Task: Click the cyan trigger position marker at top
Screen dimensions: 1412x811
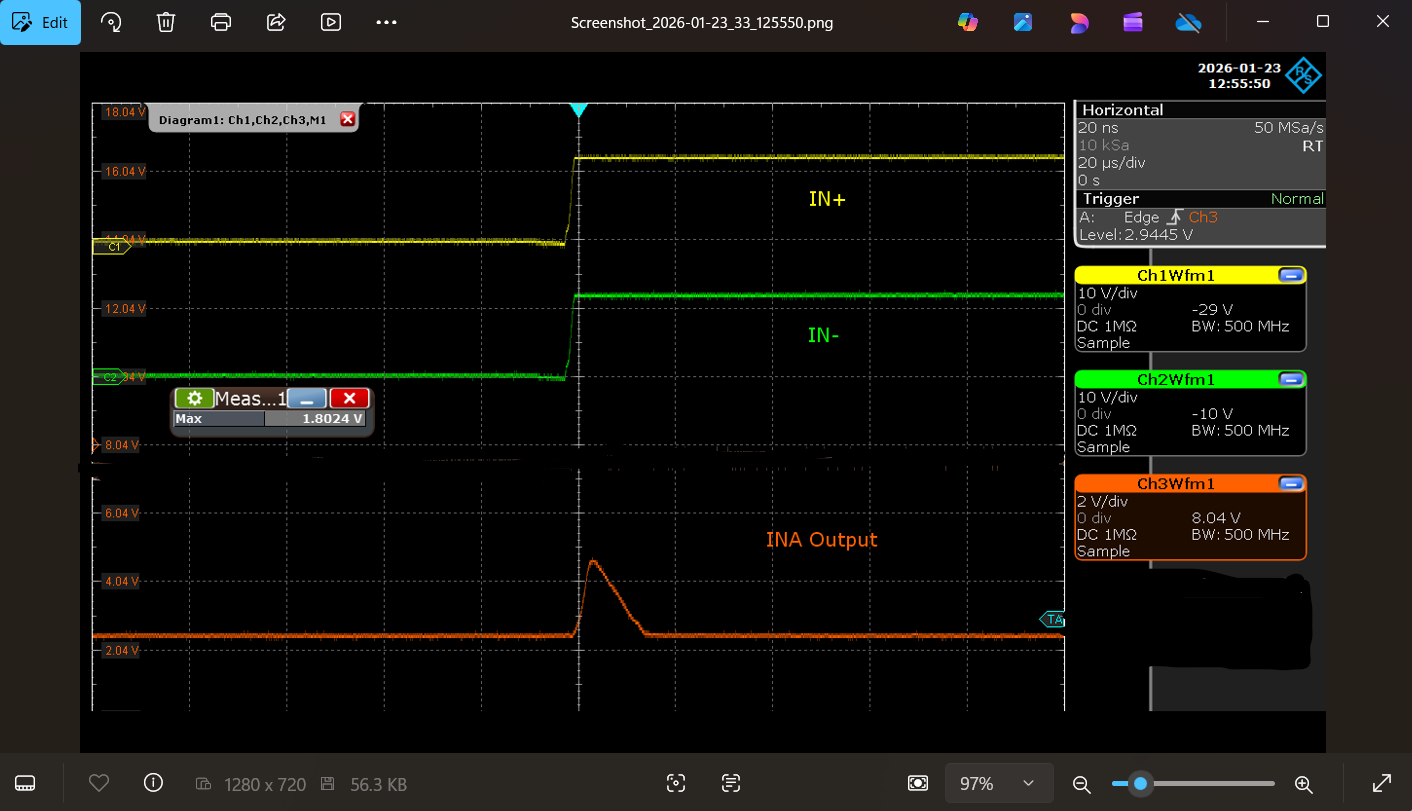Action: (578, 110)
